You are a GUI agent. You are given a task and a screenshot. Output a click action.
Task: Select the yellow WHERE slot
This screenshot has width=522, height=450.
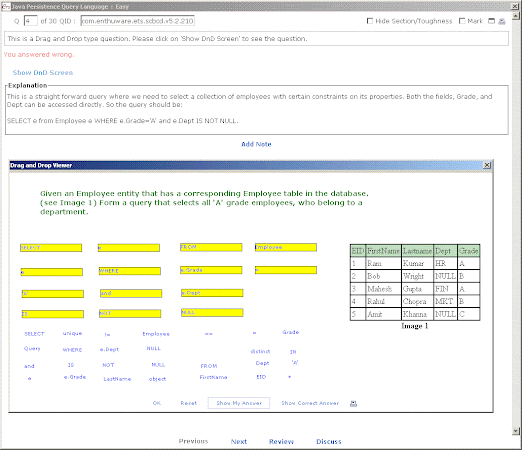pos(130,271)
